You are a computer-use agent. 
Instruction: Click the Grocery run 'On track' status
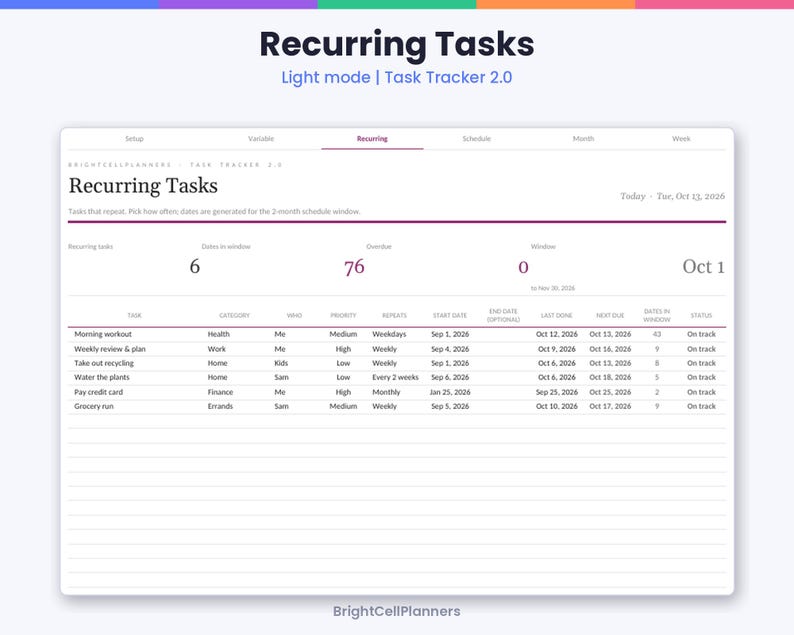coord(701,406)
